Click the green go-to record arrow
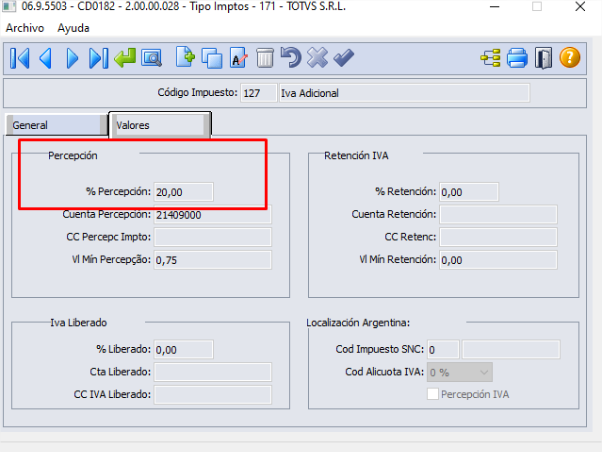This screenshot has width=602, height=452. click(125, 58)
